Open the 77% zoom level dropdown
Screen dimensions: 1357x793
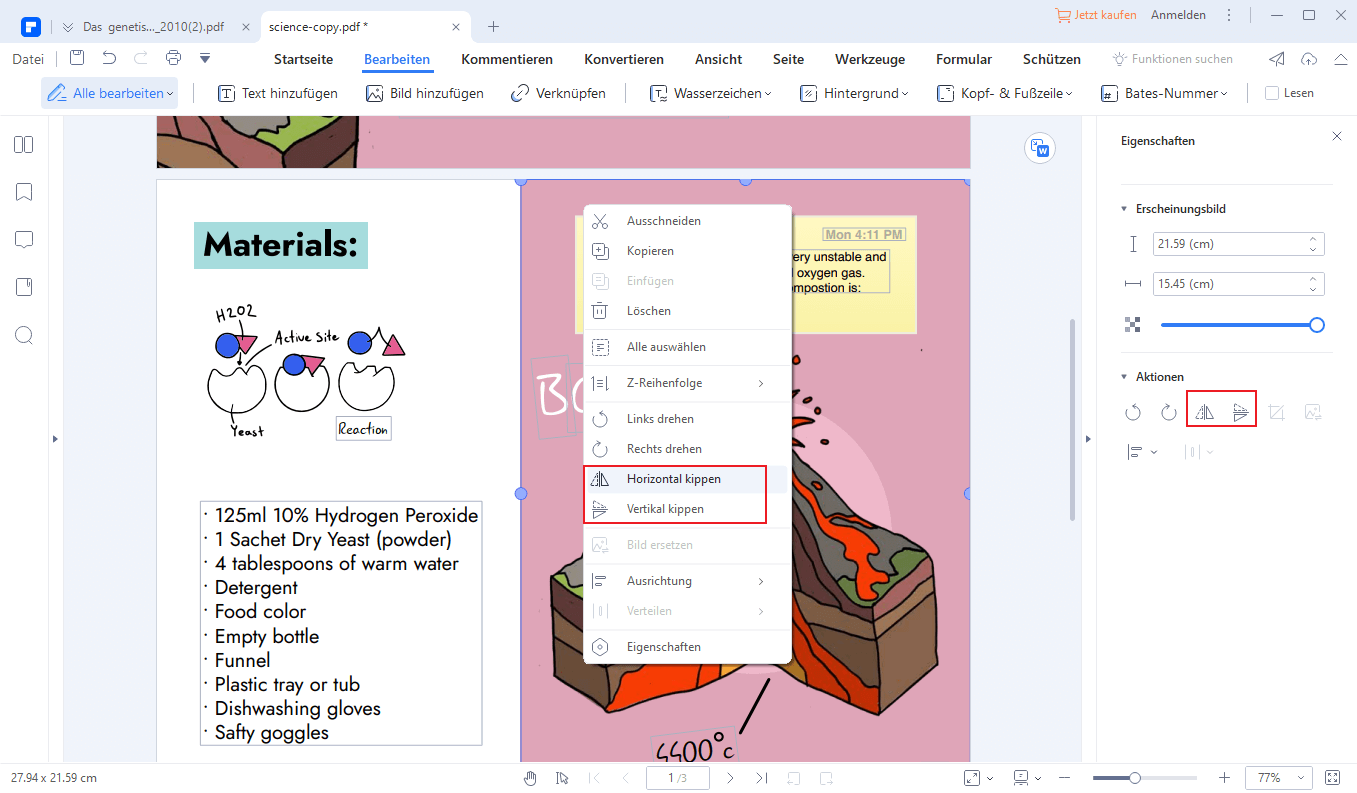(1277, 778)
